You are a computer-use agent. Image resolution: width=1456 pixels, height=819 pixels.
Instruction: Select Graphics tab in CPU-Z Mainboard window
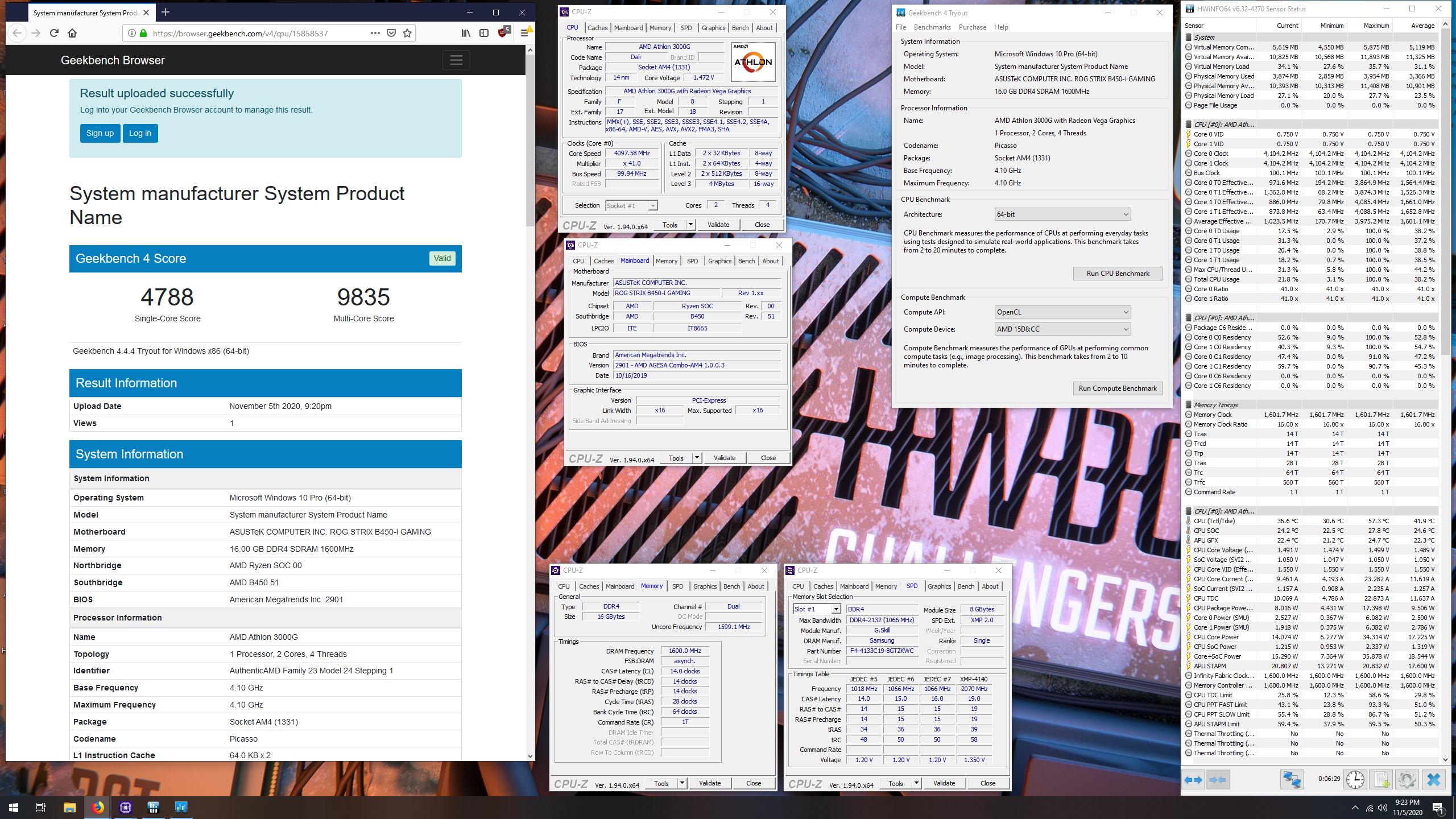coord(719,261)
